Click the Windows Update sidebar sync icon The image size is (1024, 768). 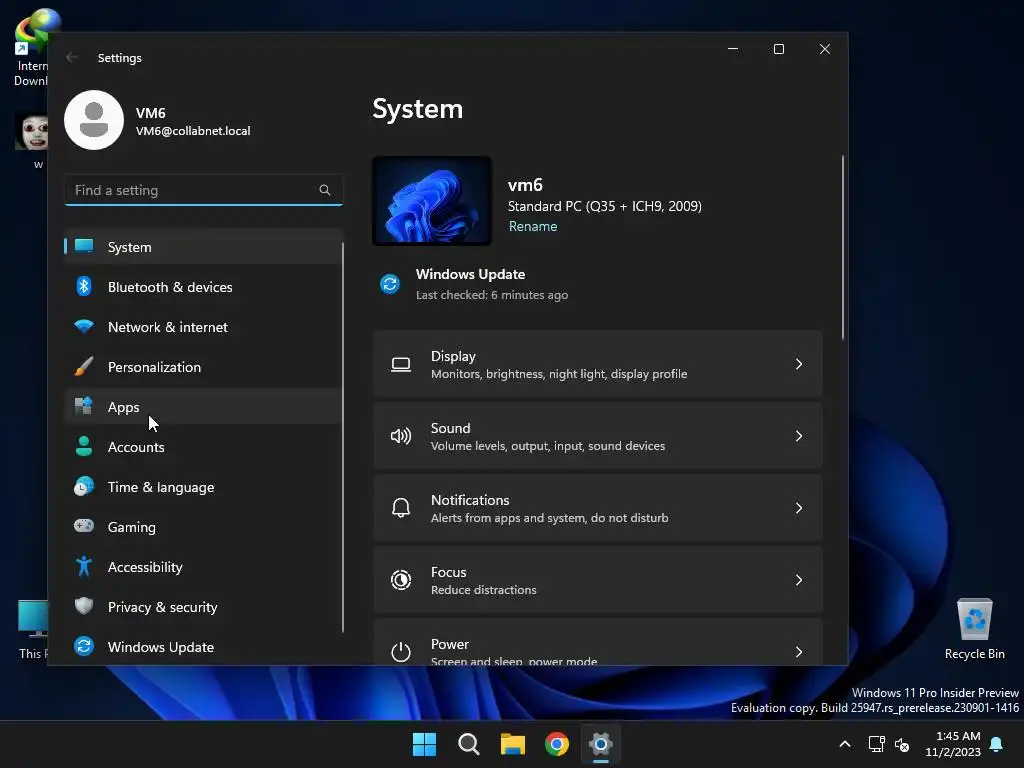coord(84,646)
